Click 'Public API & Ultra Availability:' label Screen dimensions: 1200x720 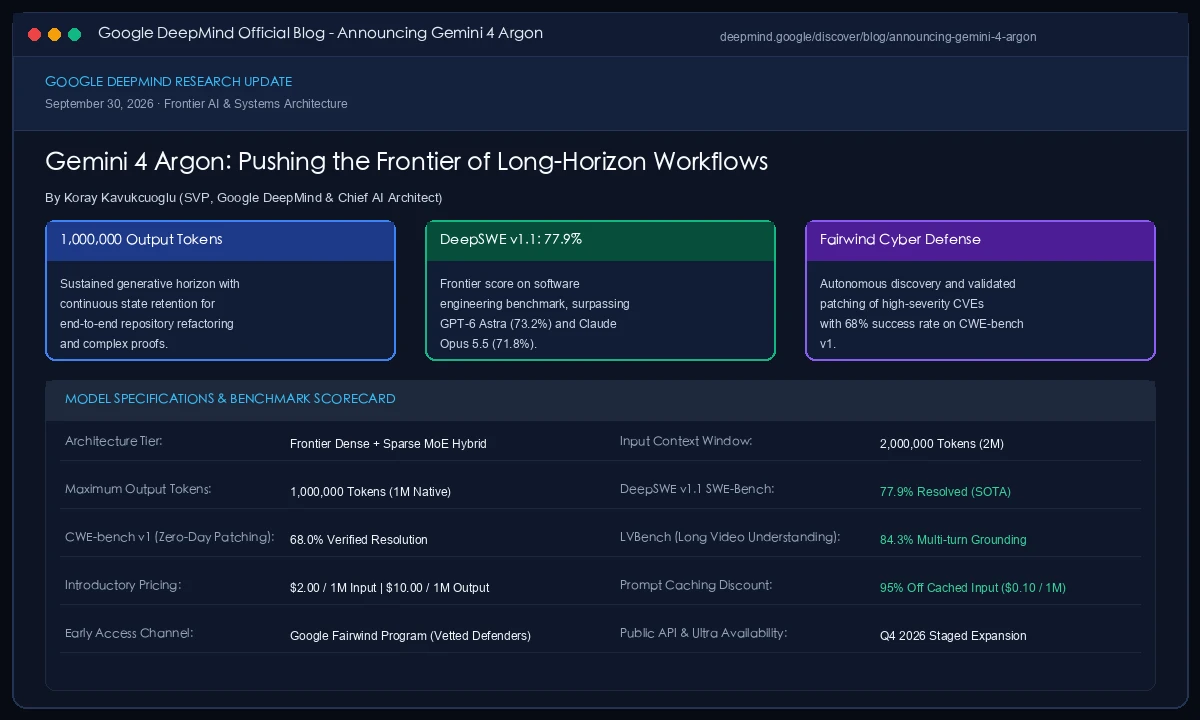(704, 633)
